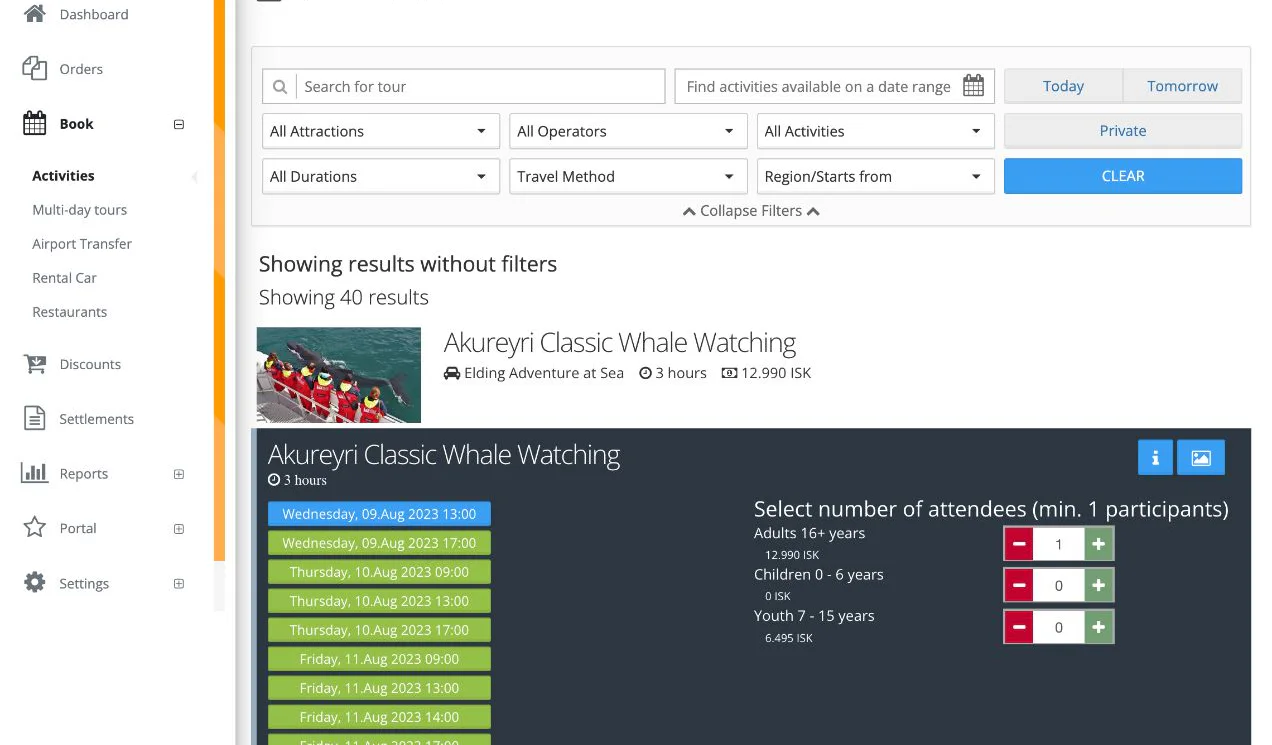Expand the Settings menu section

(x=179, y=583)
